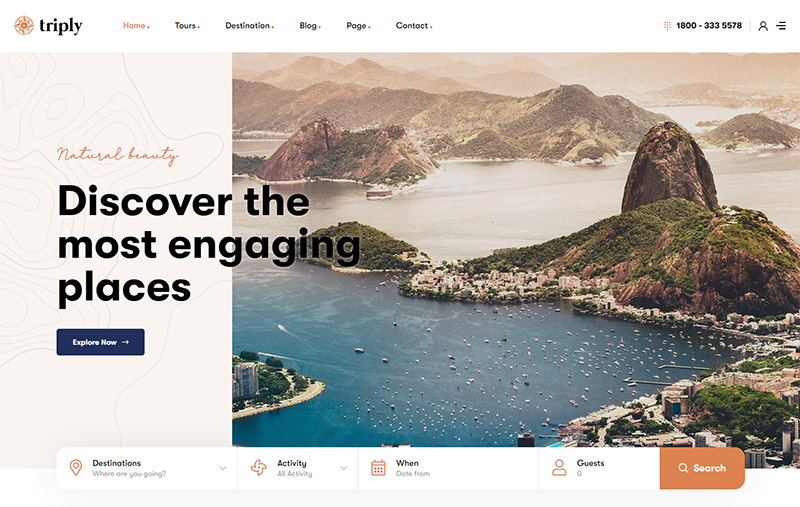Open the Tours menu dropdown
Viewport: 800px width, 507px height.
[x=187, y=26]
